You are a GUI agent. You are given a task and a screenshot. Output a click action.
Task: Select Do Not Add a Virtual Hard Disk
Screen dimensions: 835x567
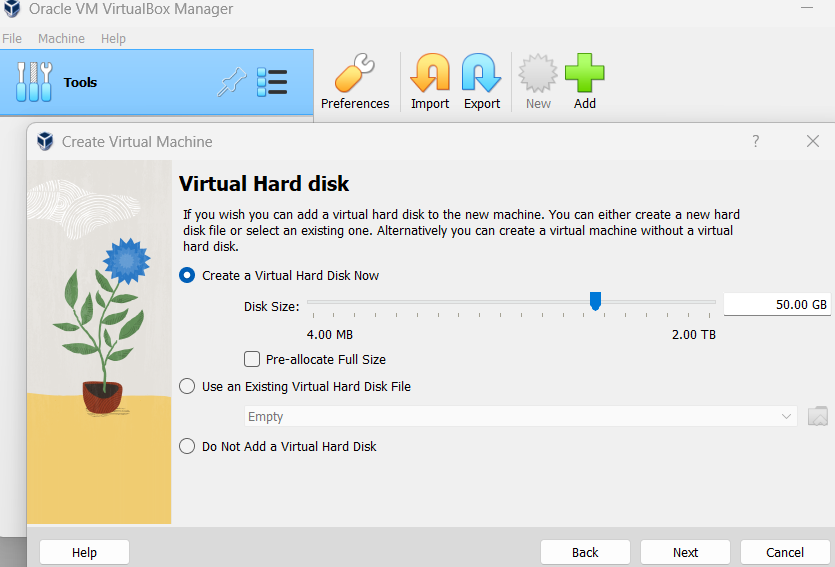(x=187, y=446)
